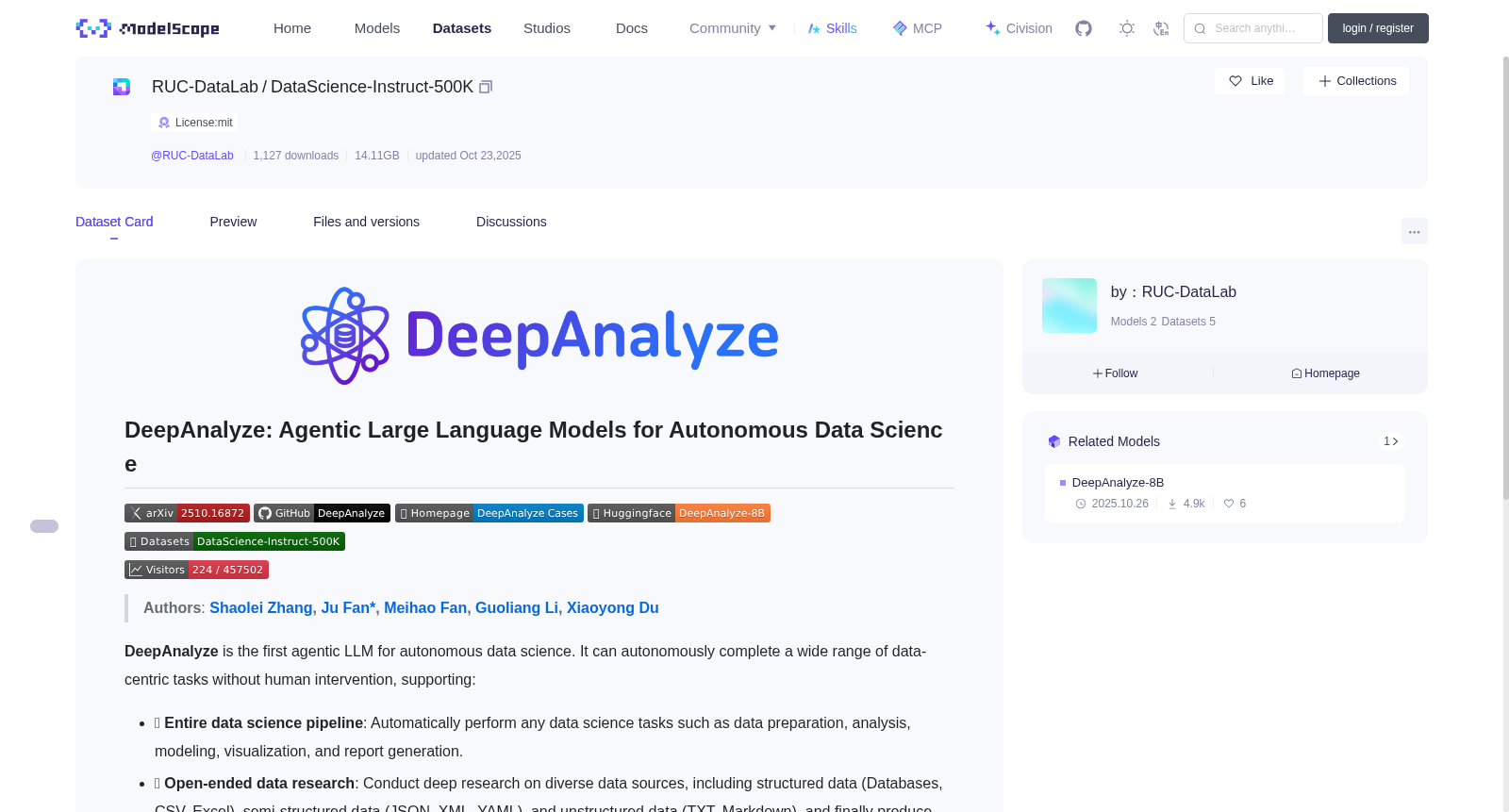Click the DeepAnalyze logo banner image

click(539, 336)
